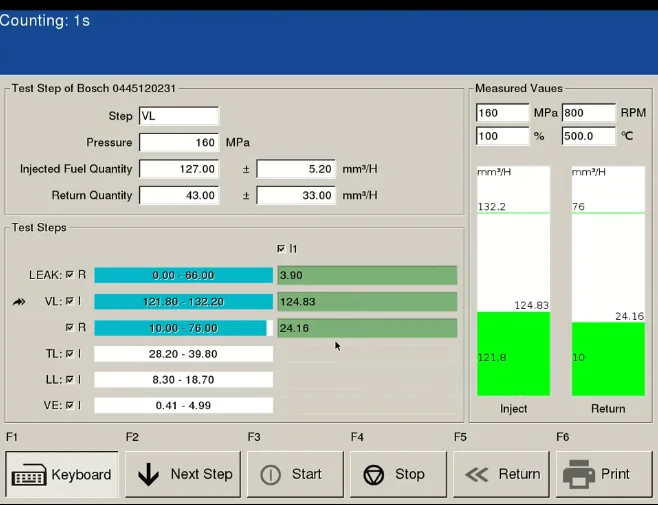
Task: Select the LEAK range 0.00 - 66.00
Action: click(x=183, y=275)
